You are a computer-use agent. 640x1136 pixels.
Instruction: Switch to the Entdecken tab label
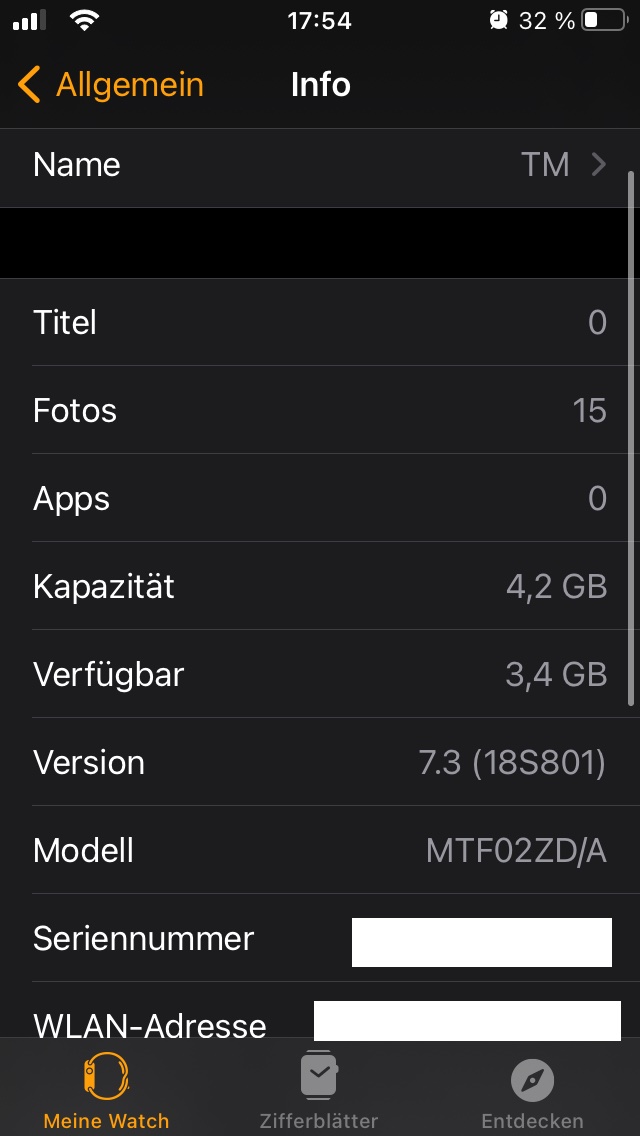point(532,1121)
